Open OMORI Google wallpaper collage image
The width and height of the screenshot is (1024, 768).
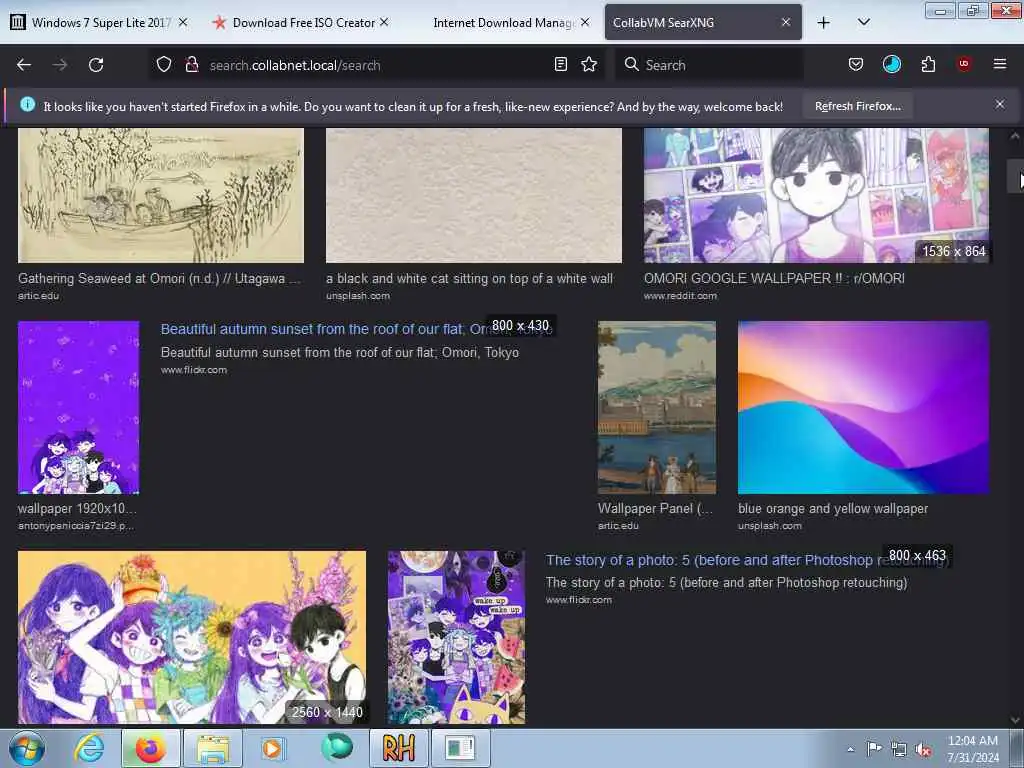click(816, 195)
